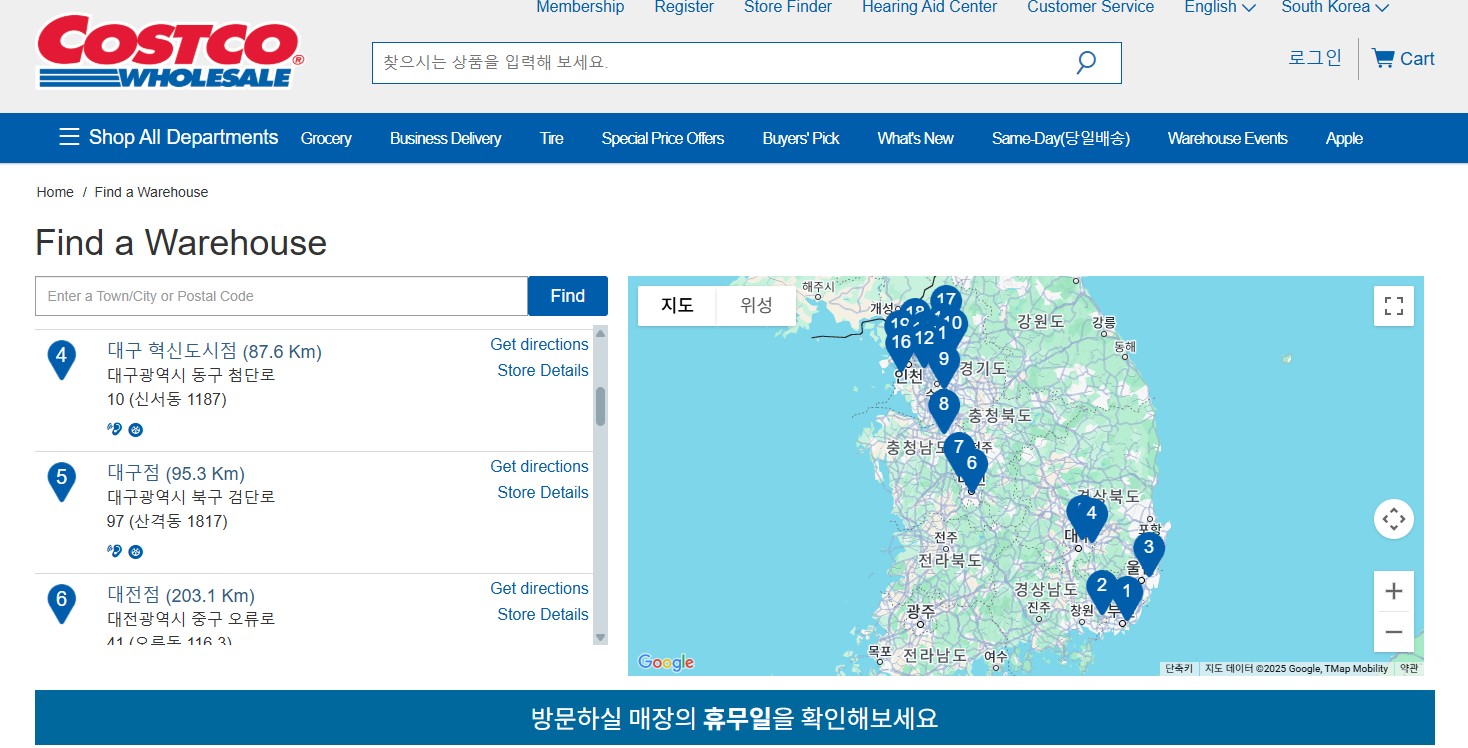Open the Store Finder link
Viewport: 1468px width, 748px height.
tap(788, 7)
